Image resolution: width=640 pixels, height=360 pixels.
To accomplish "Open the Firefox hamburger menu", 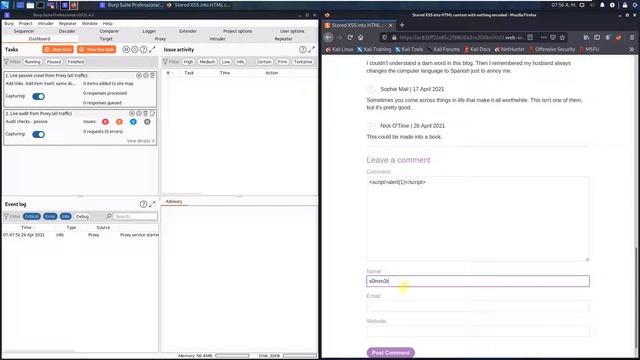I will (x=632, y=37).
